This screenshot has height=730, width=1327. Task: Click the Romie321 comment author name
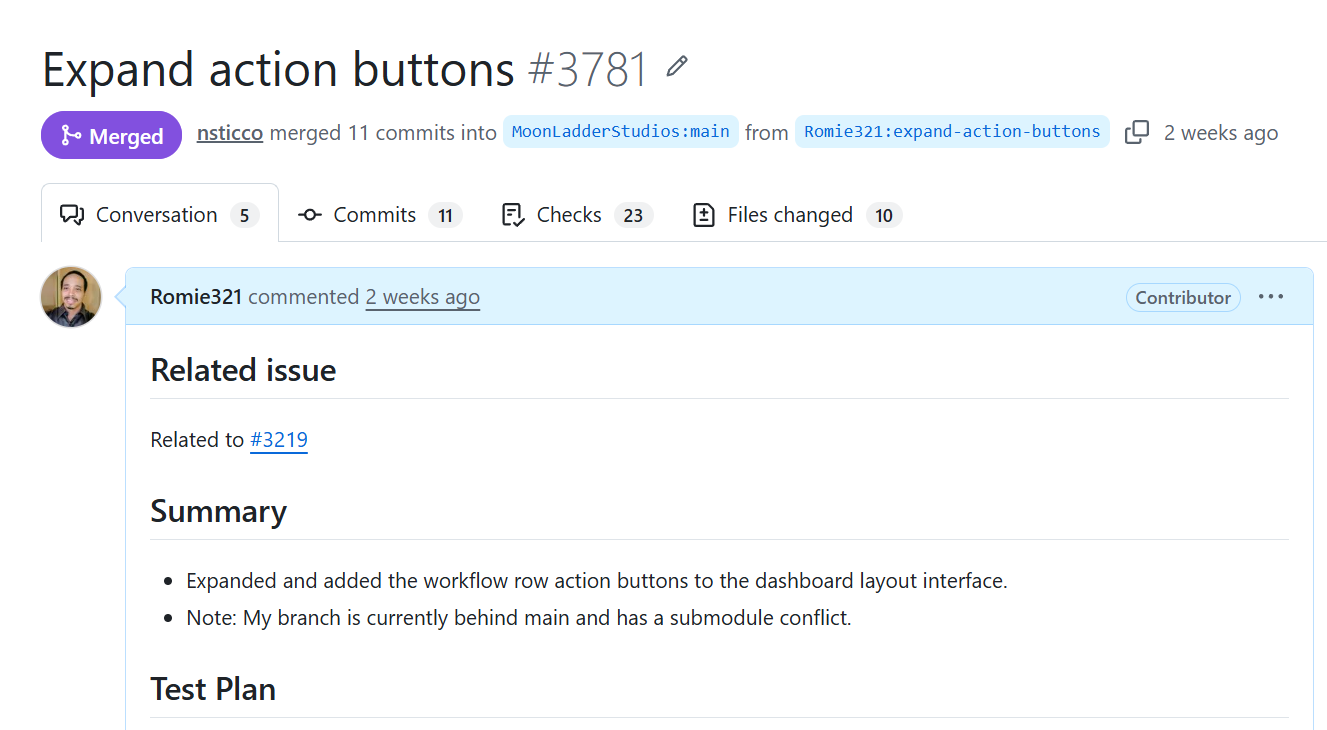196,297
